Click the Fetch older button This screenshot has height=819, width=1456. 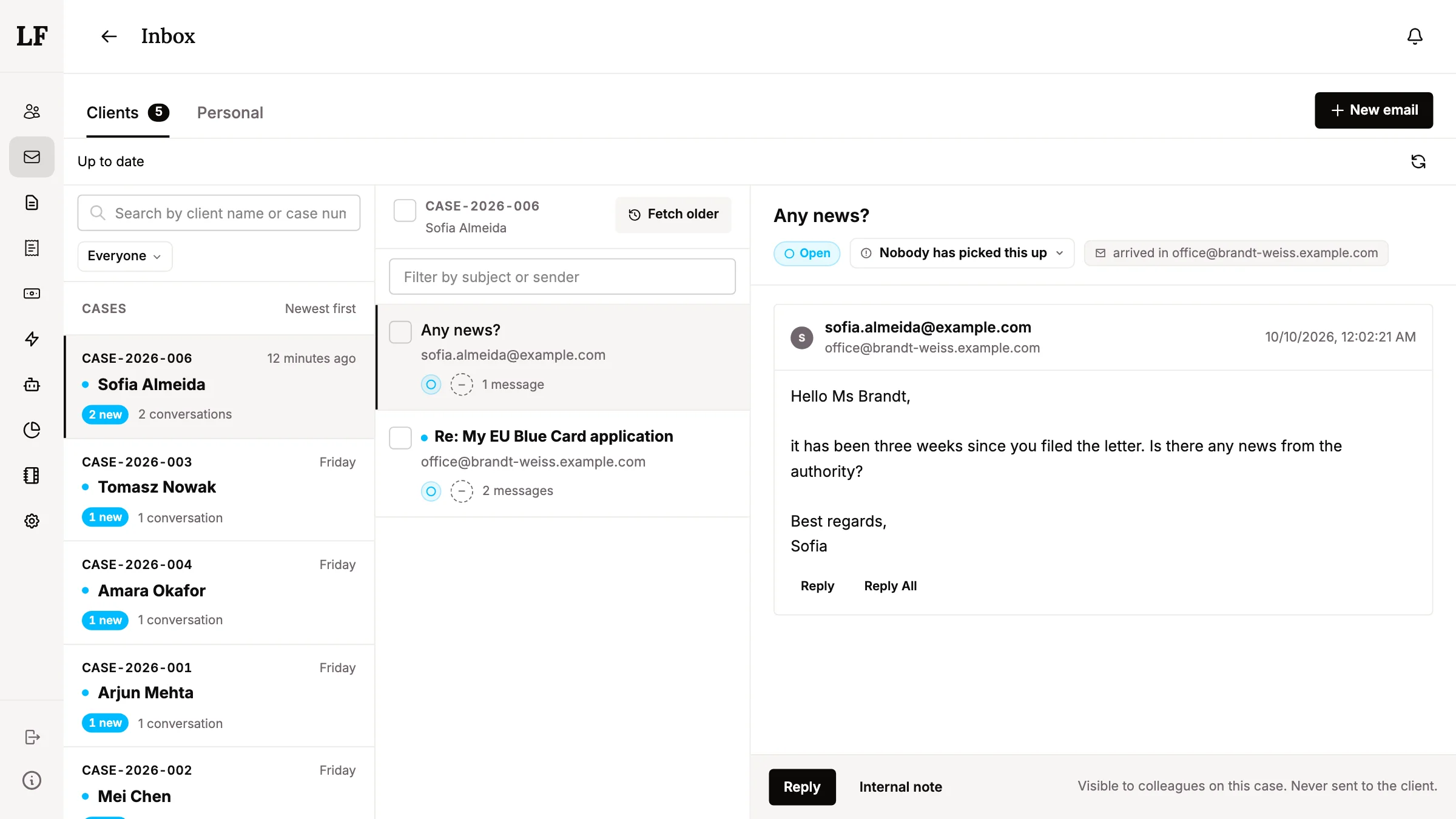coord(673,215)
